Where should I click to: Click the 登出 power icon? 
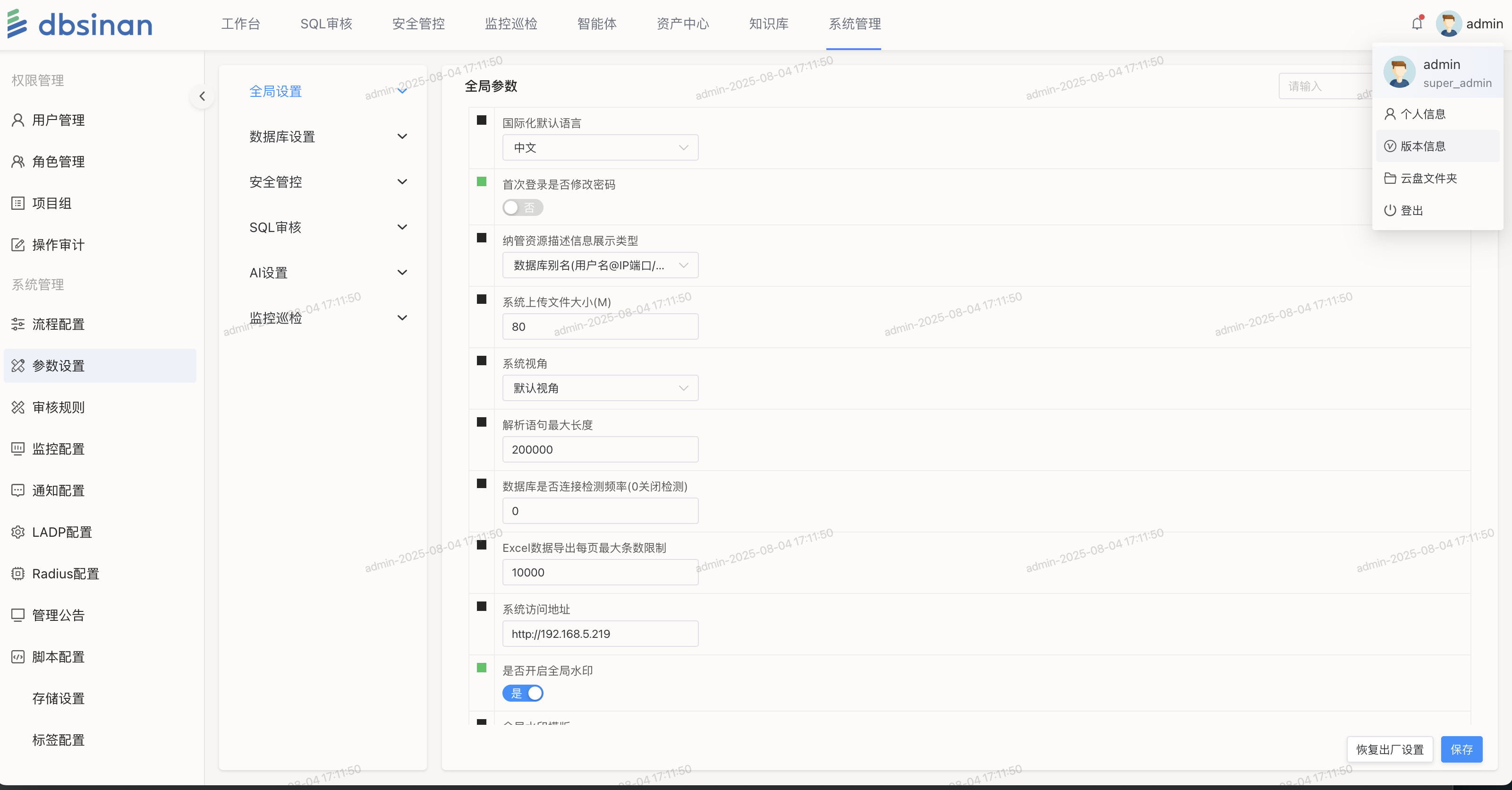[1390, 210]
